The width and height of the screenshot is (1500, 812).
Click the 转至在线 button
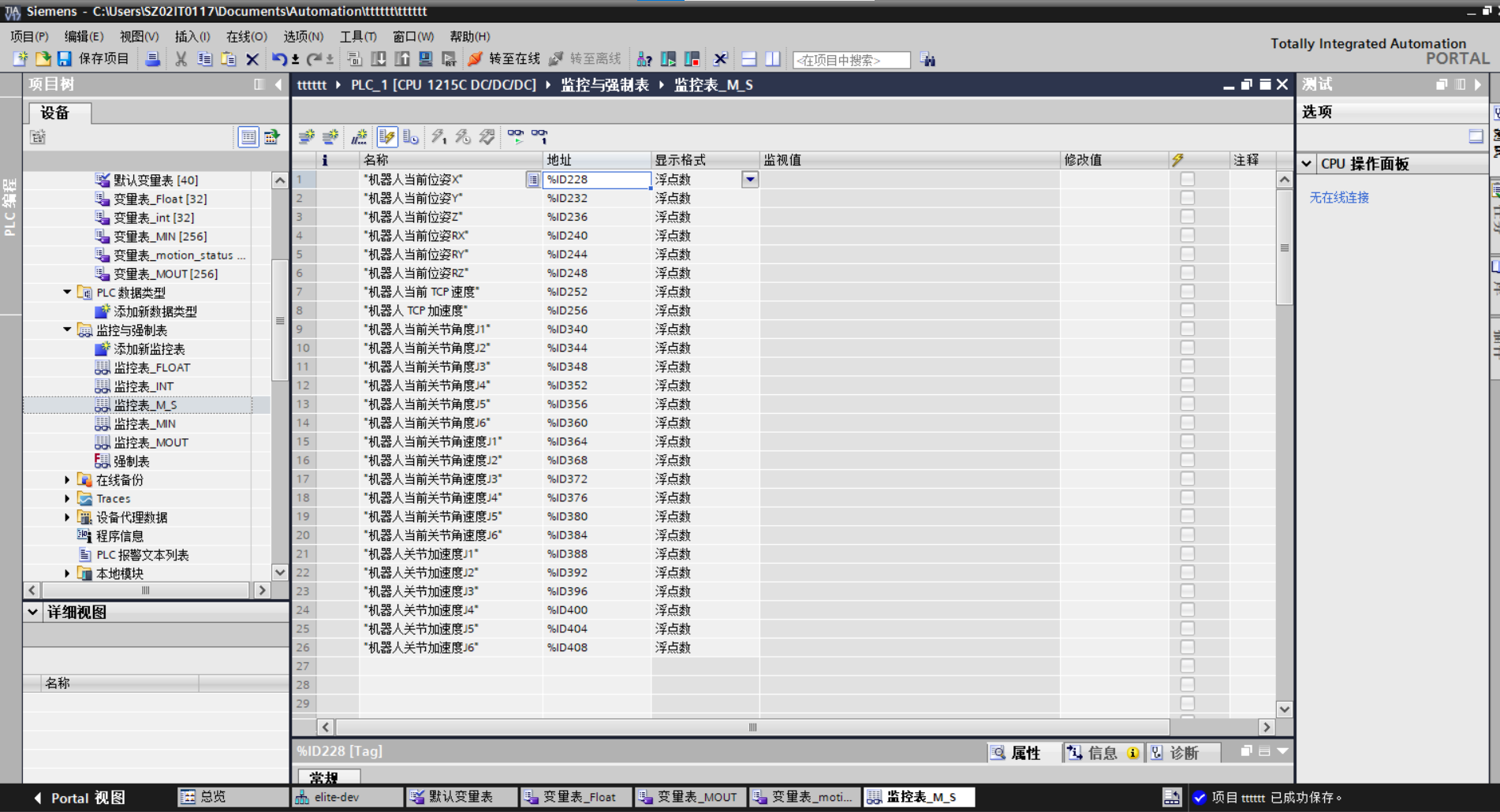pos(505,59)
